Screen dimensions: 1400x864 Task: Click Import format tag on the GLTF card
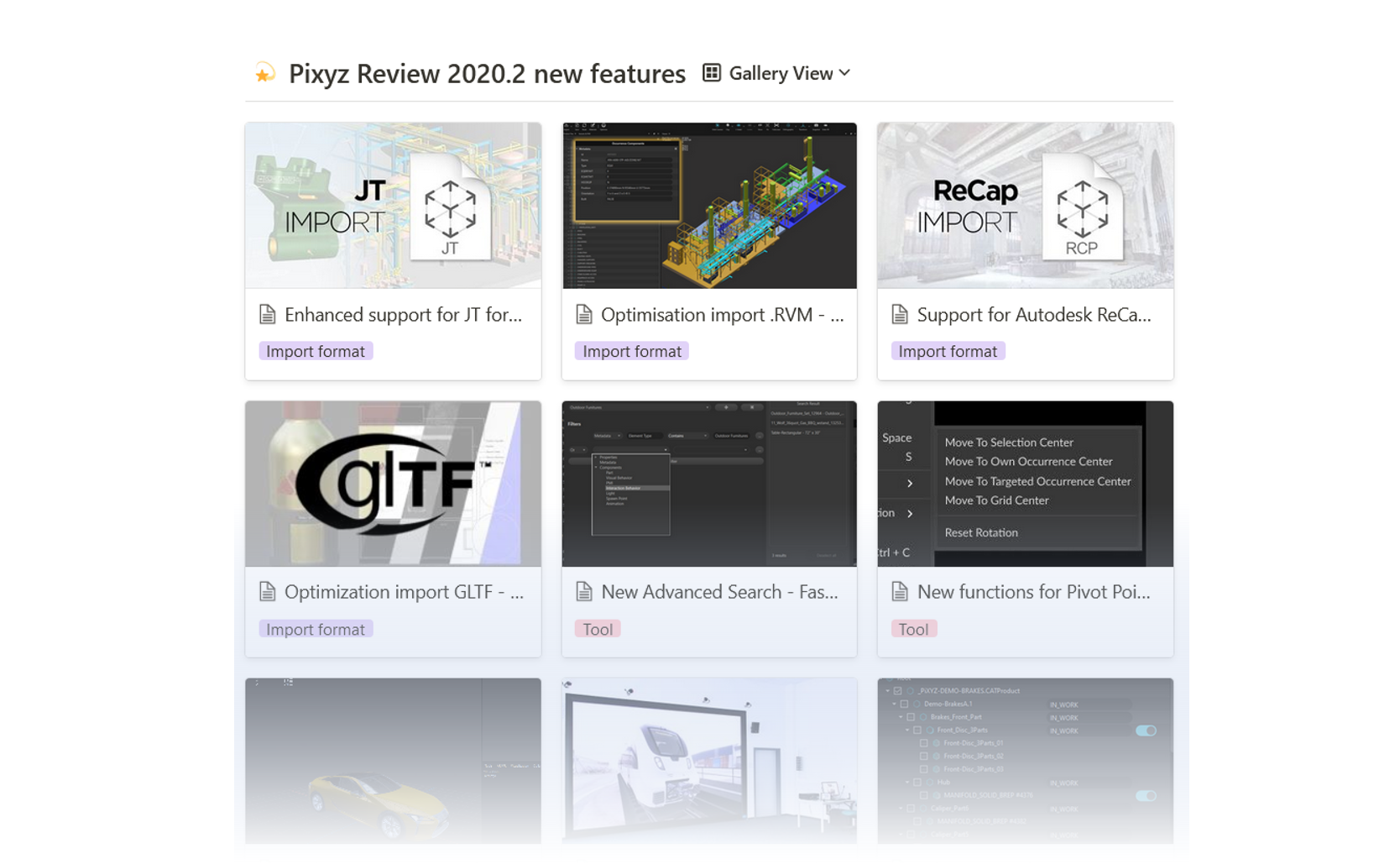click(x=316, y=629)
